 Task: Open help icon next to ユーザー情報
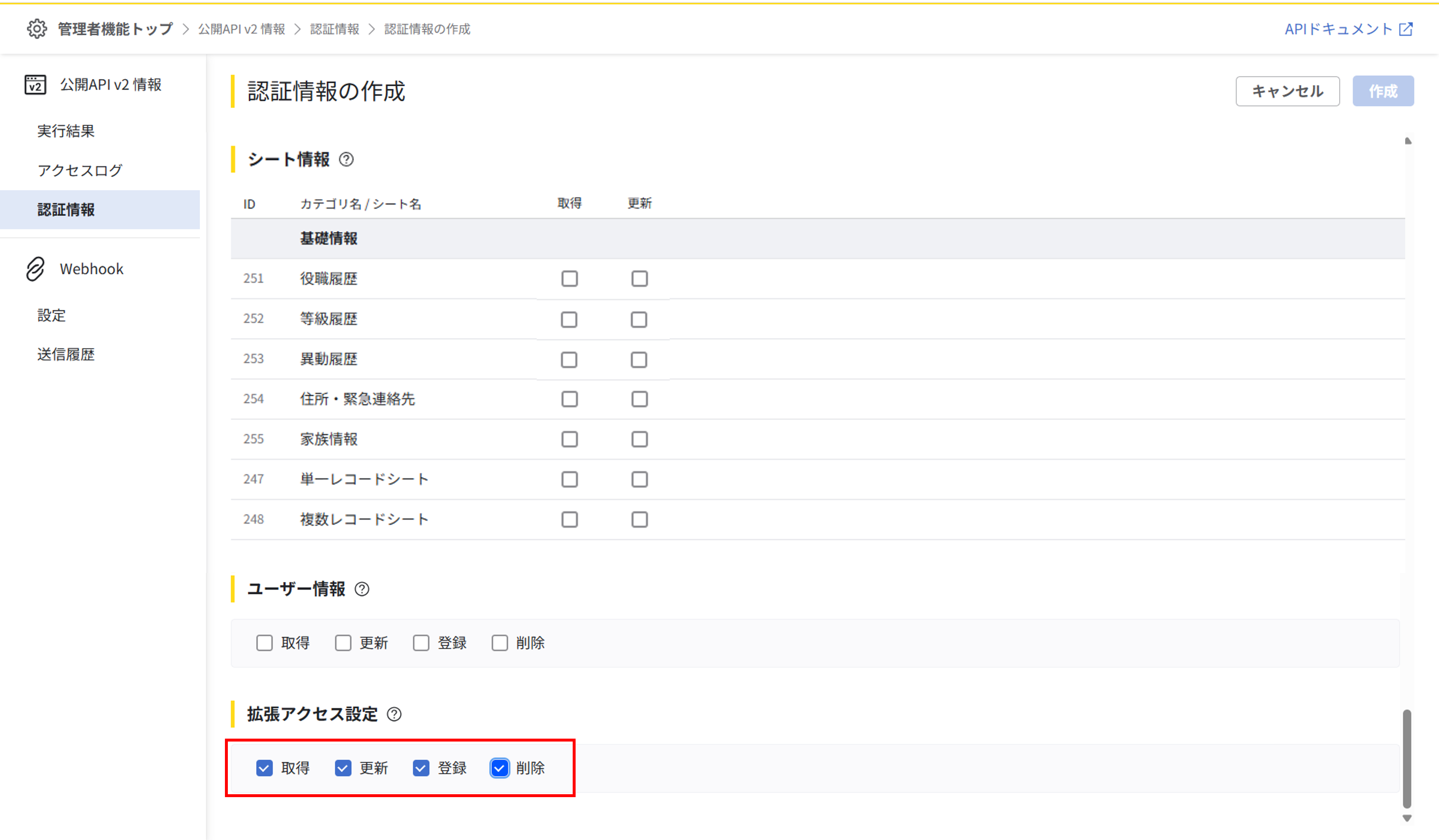362,589
